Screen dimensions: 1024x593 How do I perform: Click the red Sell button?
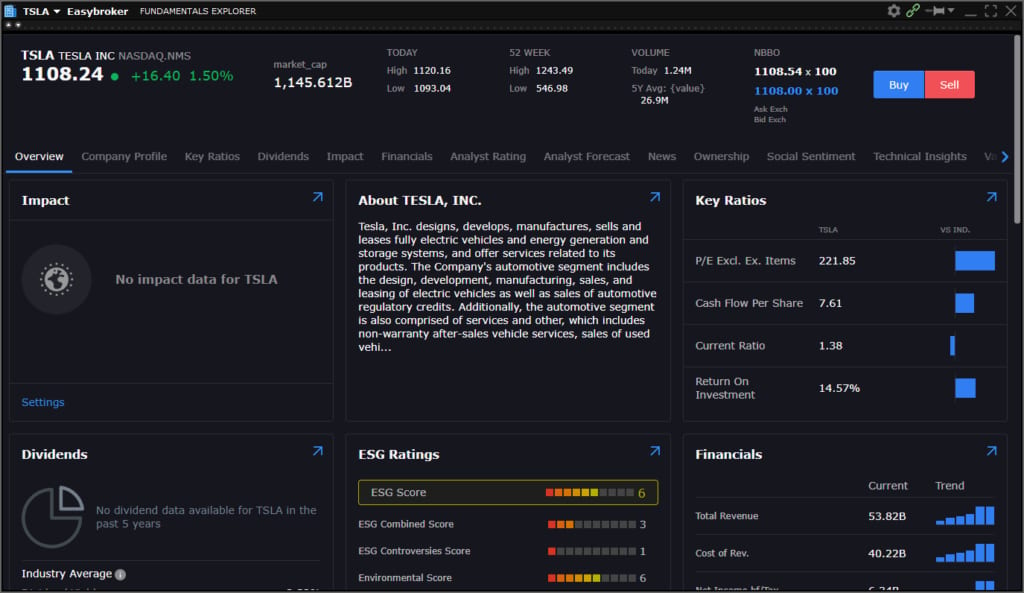[x=950, y=85]
